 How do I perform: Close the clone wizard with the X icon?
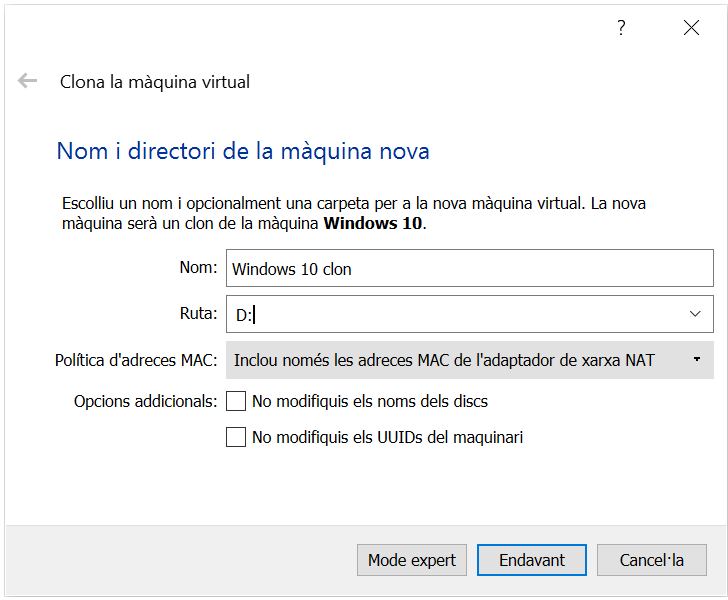coord(691,28)
